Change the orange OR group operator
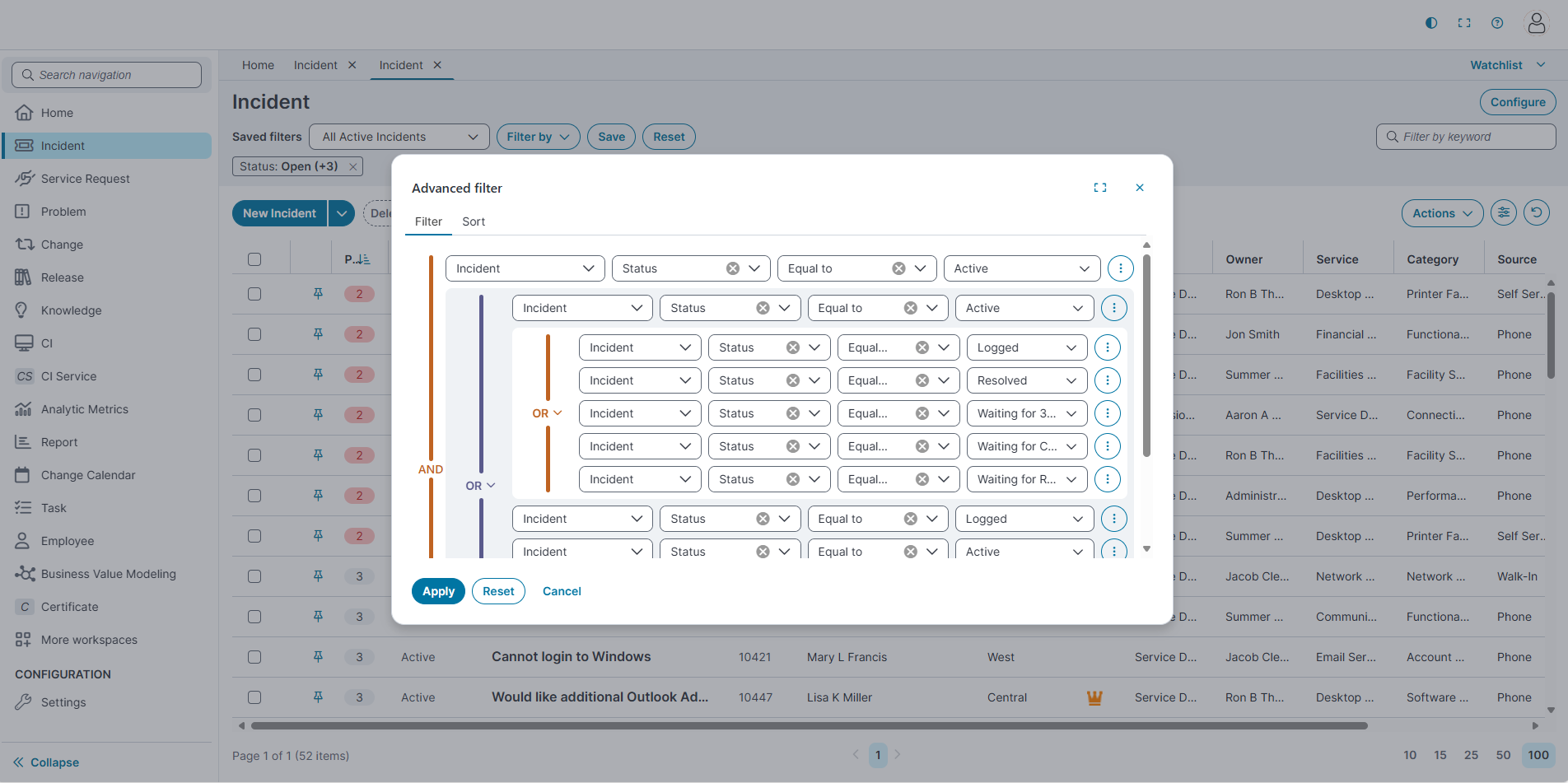Screen dimensions: 1568x783 (x=547, y=413)
